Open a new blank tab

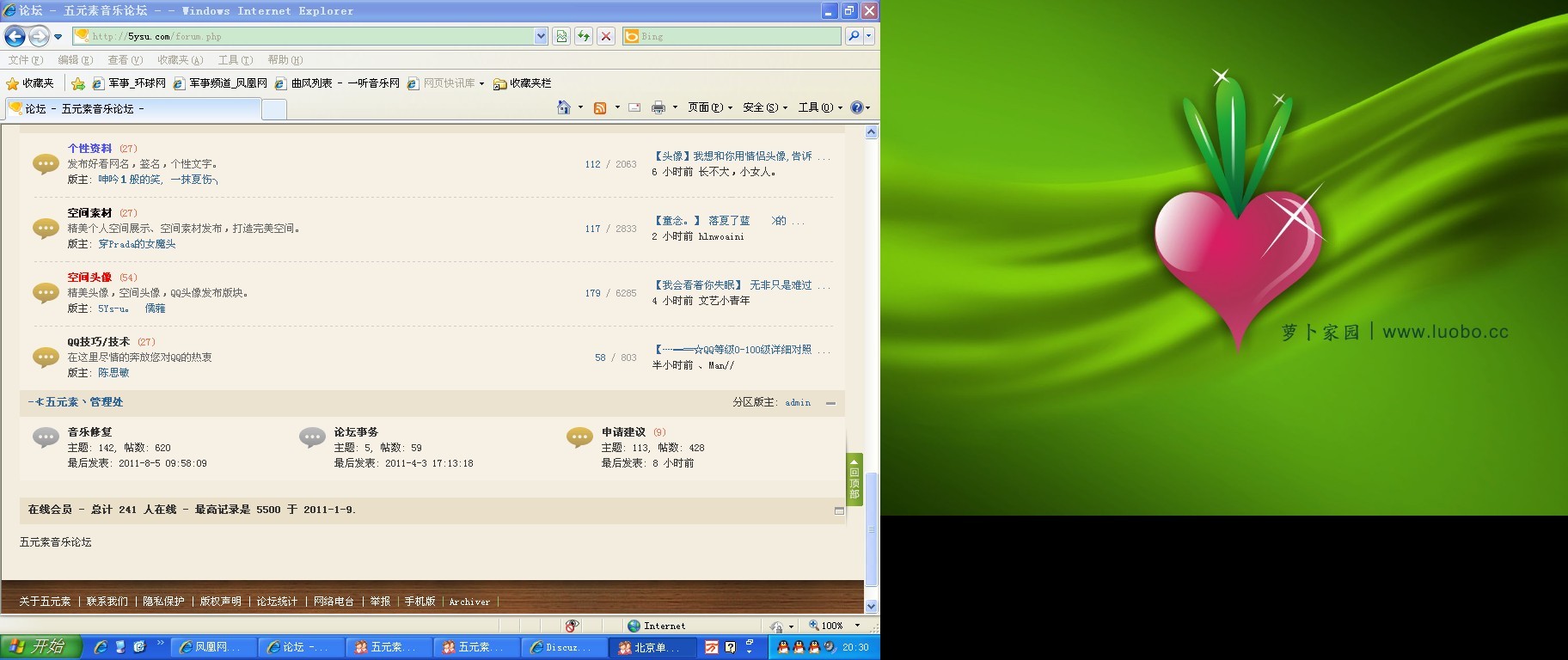[x=273, y=109]
